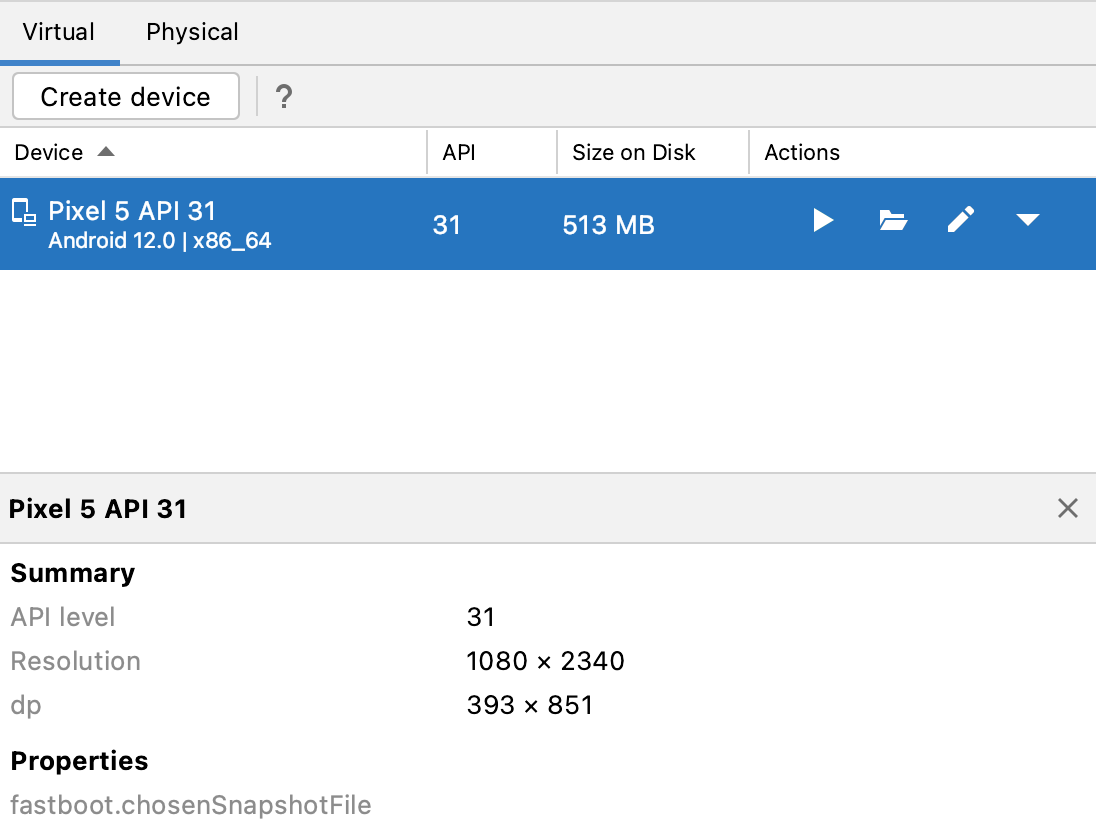The height and width of the screenshot is (820, 1096).
Task: Select the Virtual tab
Action: pyautogui.click(x=59, y=32)
